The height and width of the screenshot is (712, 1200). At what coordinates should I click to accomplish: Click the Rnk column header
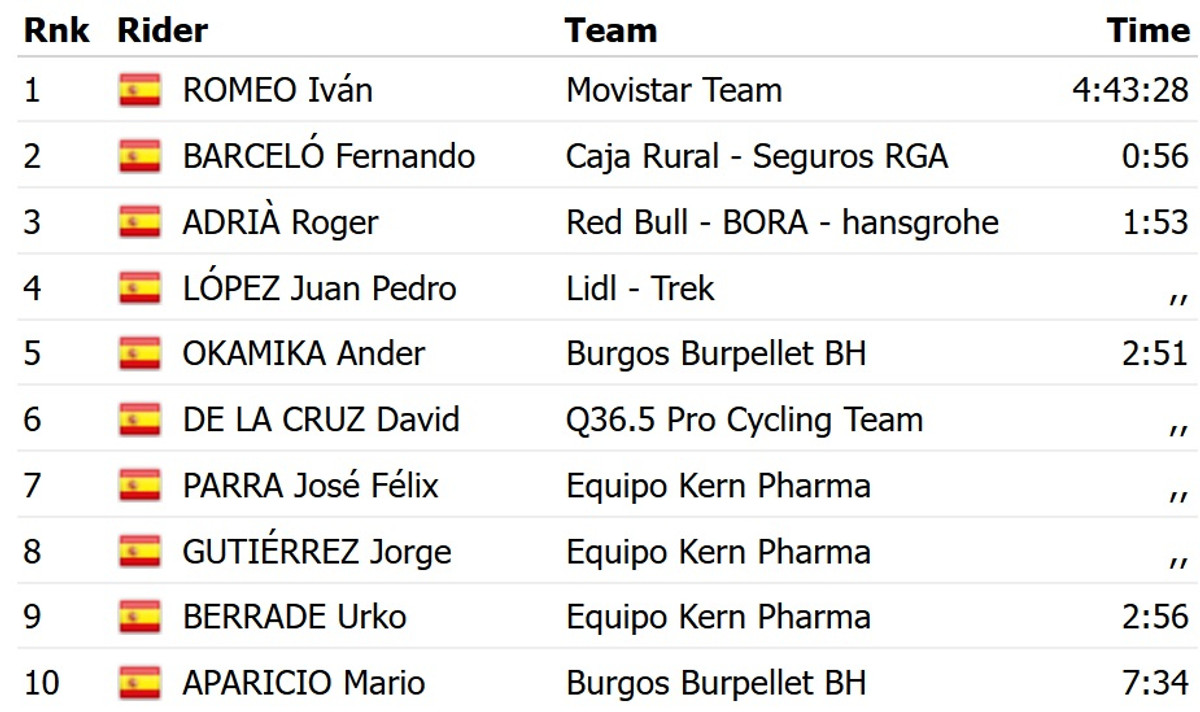click(56, 30)
